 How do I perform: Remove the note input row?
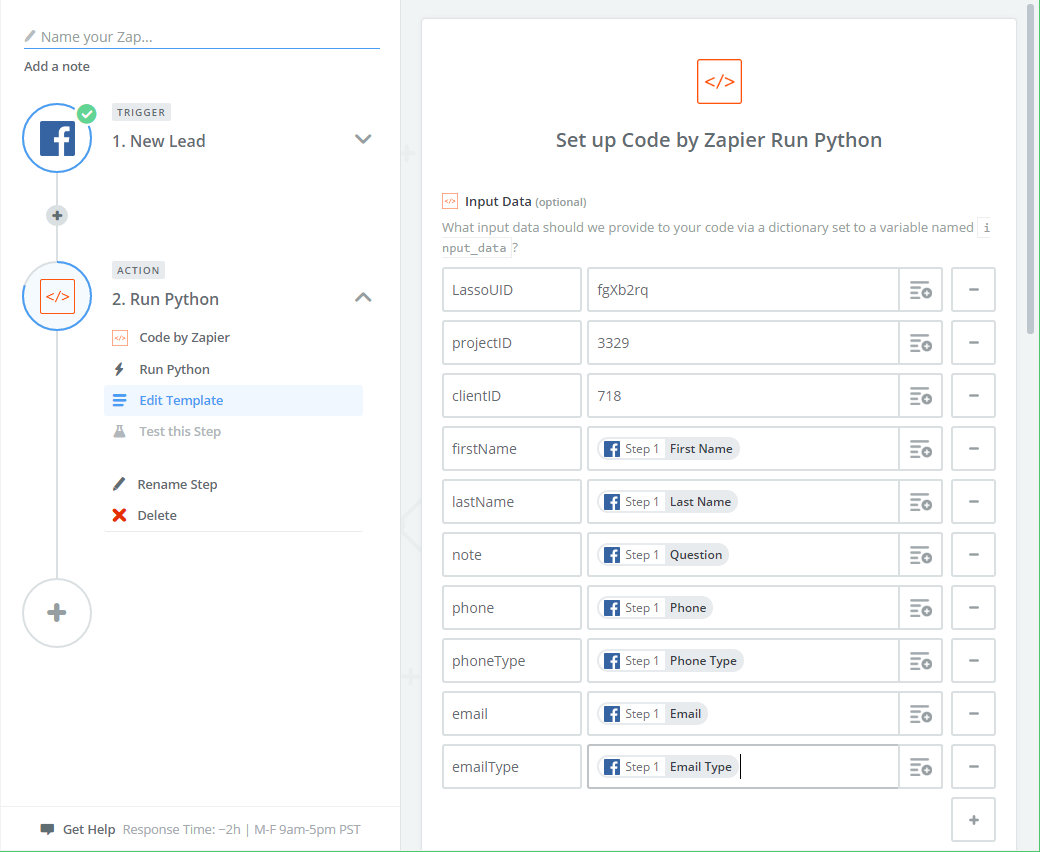pyautogui.click(x=973, y=555)
